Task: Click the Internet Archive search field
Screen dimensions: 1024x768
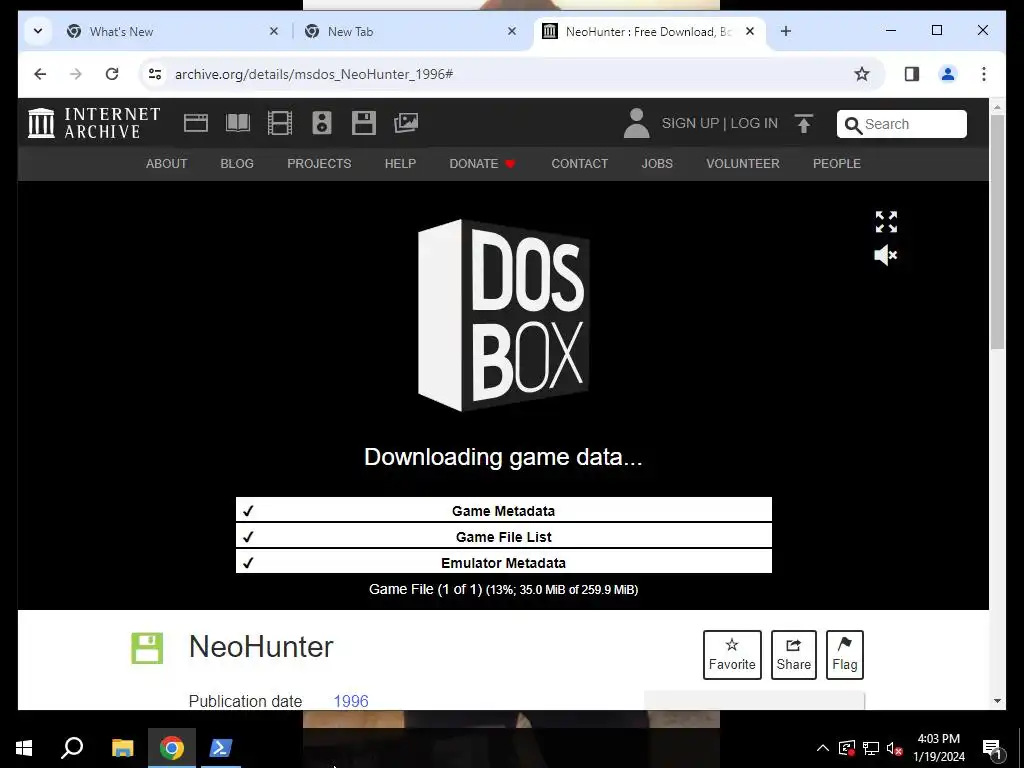Action: [902, 124]
